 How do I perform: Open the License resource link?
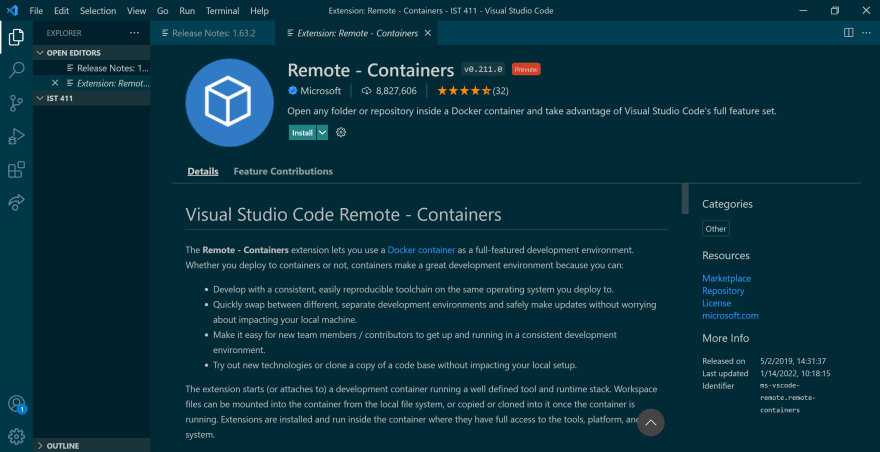tap(717, 303)
